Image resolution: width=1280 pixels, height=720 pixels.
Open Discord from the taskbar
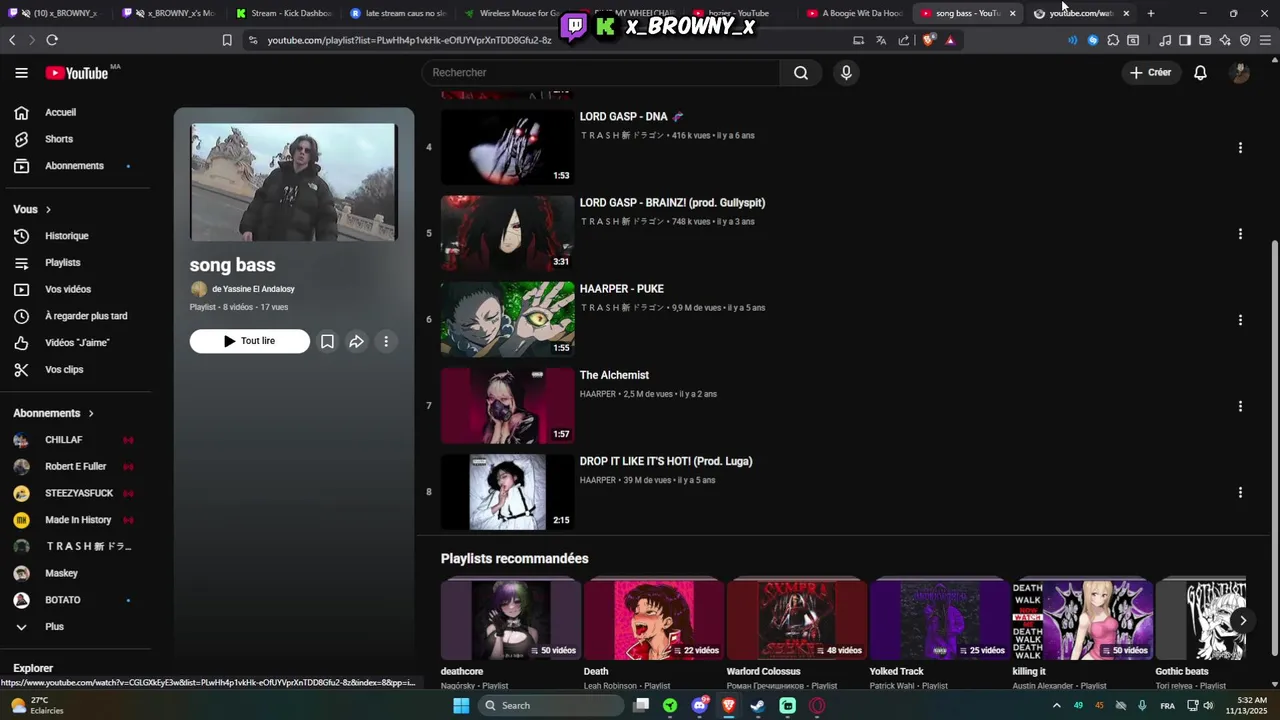click(x=700, y=705)
